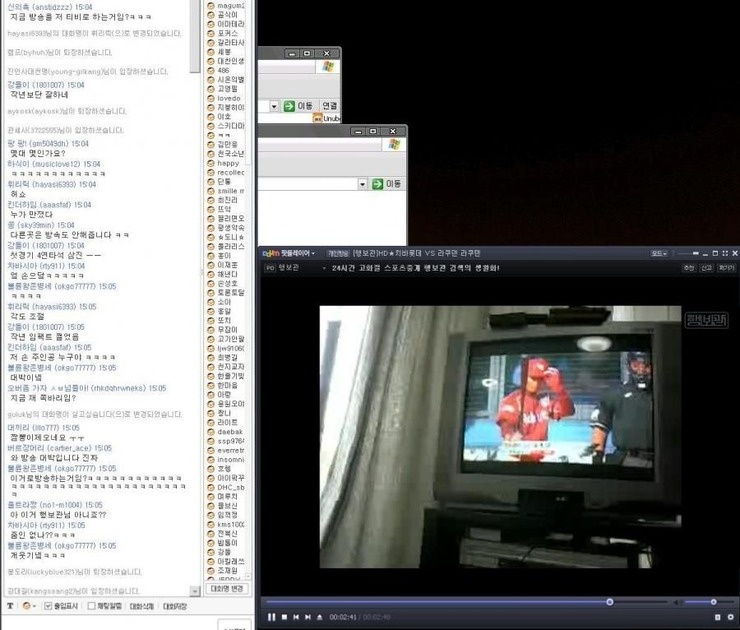Adjust the volume slider handle
The width and height of the screenshot is (740, 630).
(714, 602)
